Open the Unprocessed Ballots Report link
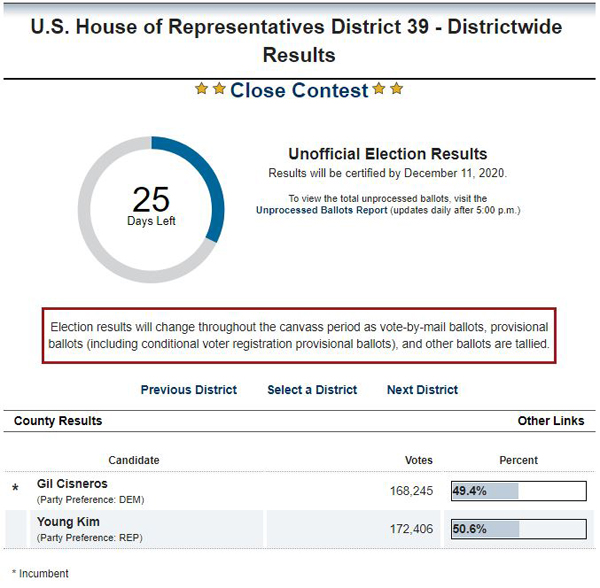 pos(321,210)
